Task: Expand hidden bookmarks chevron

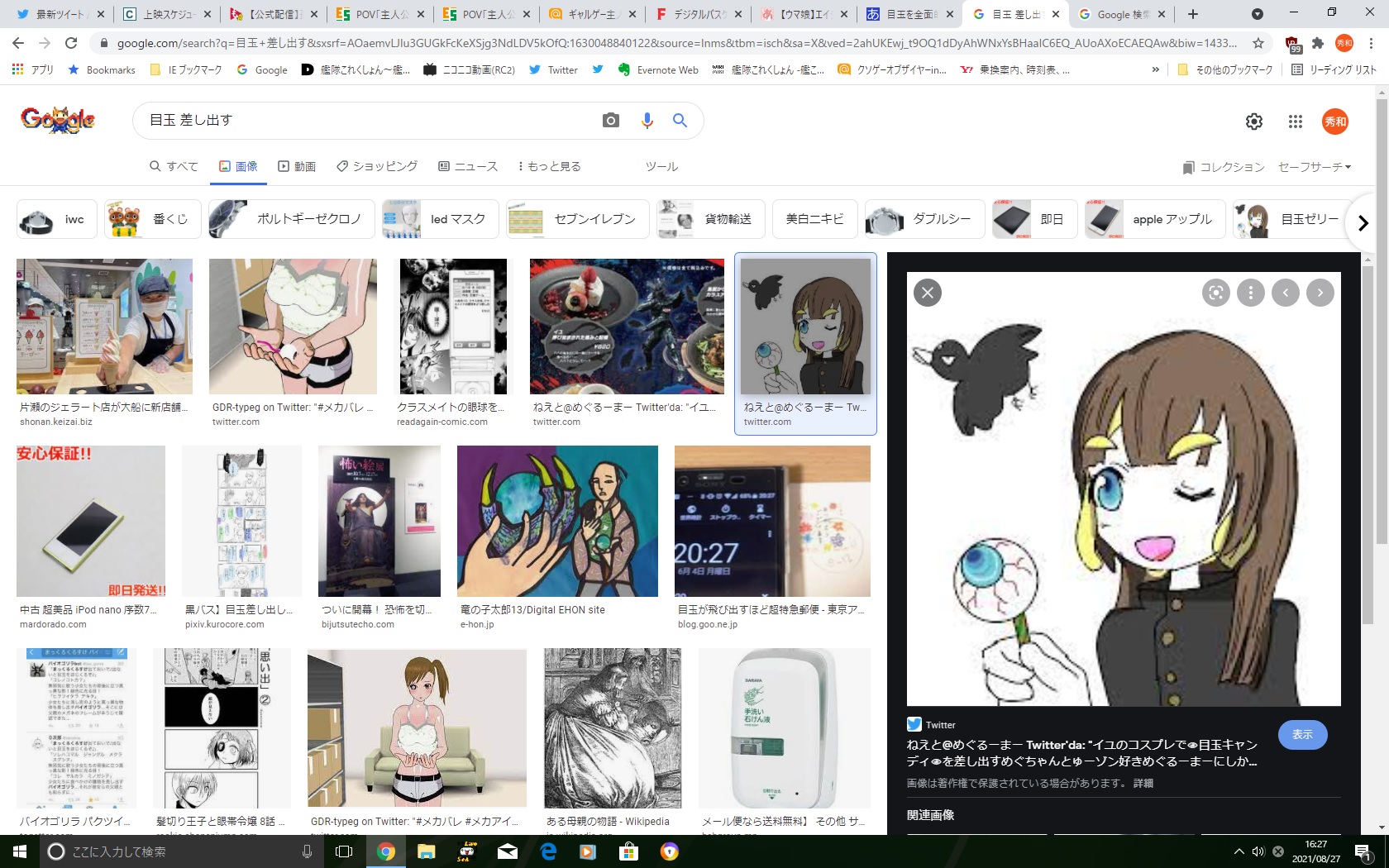Action: [1156, 70]
